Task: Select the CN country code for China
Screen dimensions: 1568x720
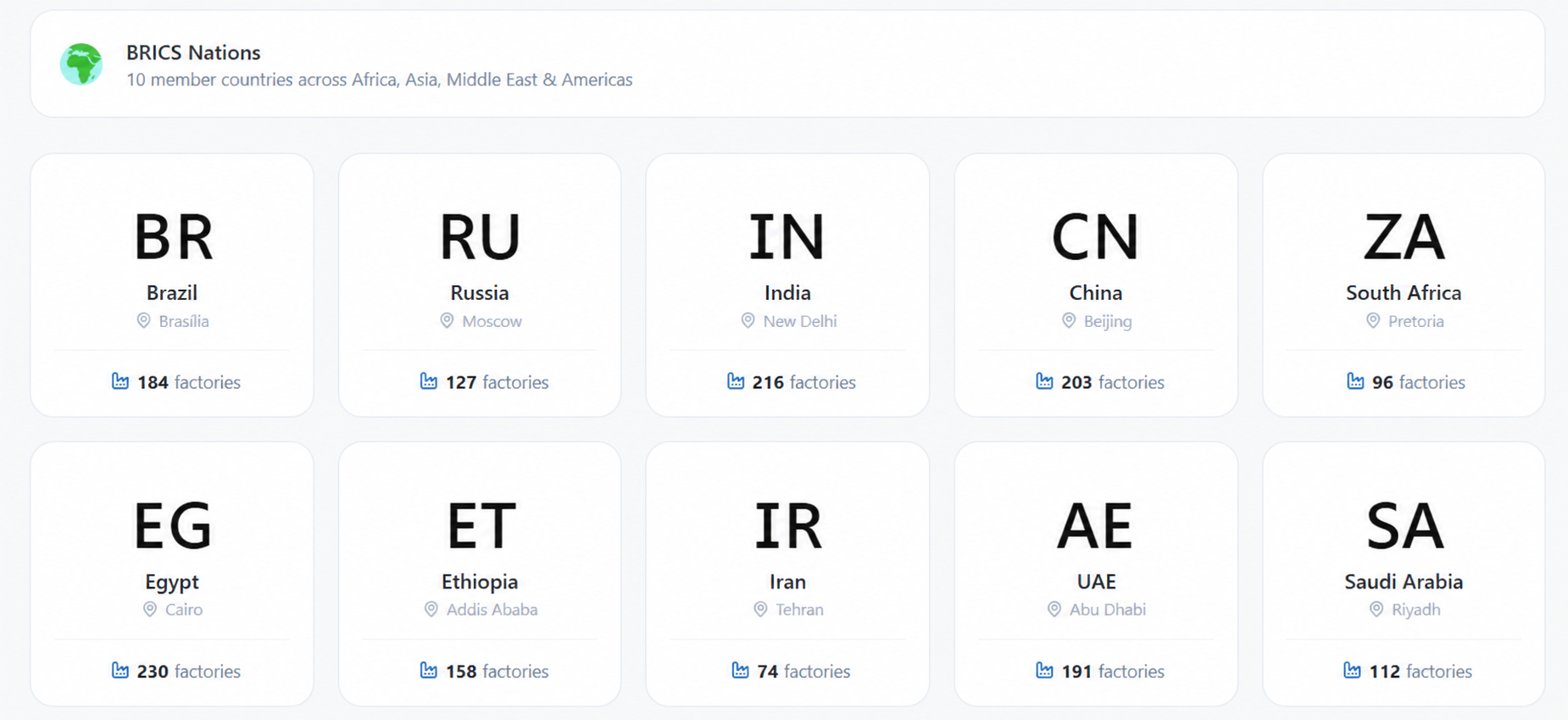Action: click(1096, 237)
